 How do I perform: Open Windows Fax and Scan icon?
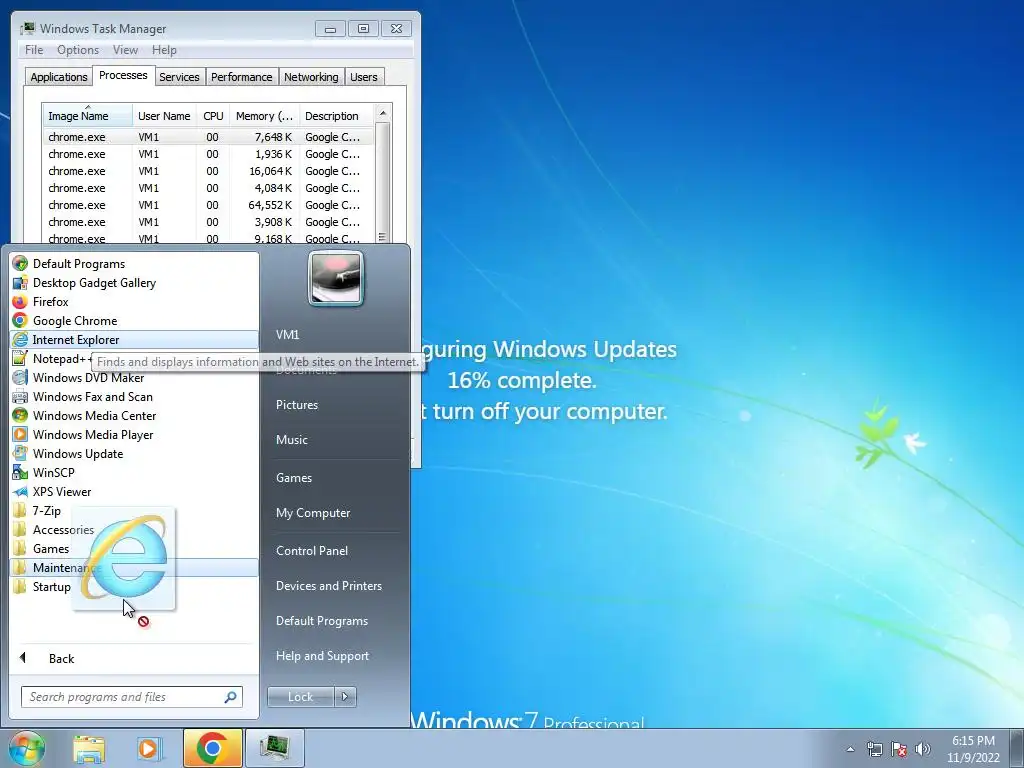coord(20,396)
